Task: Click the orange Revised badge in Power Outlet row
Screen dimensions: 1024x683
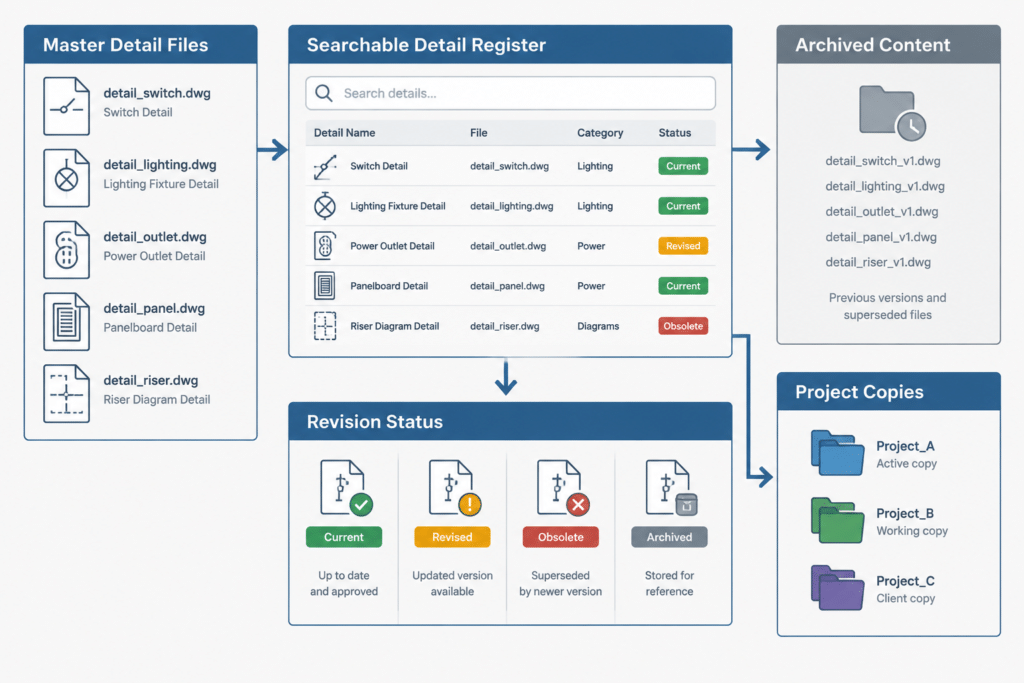Action: point(683,246)
